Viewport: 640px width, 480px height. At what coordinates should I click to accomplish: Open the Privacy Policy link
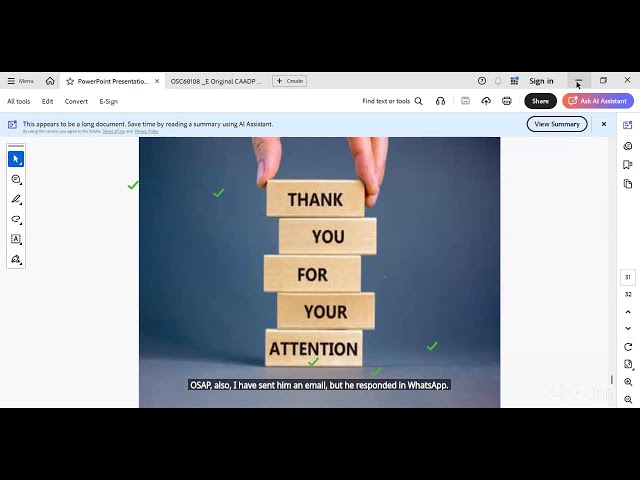point(147,131)
